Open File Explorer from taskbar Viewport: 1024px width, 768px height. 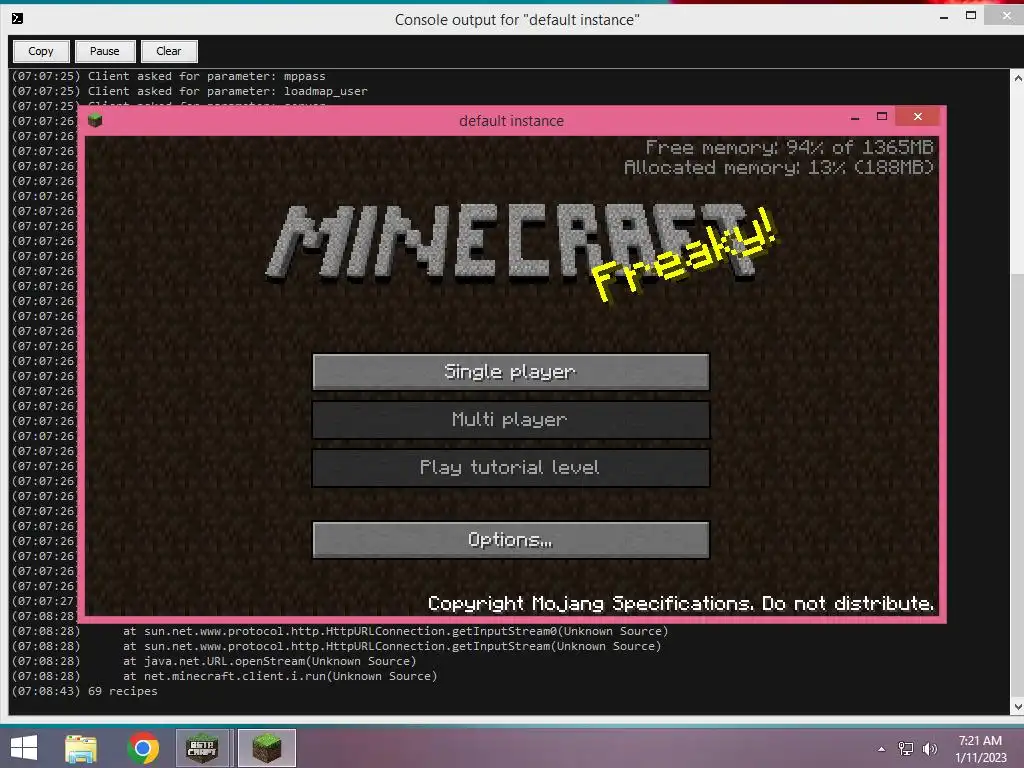81,748
